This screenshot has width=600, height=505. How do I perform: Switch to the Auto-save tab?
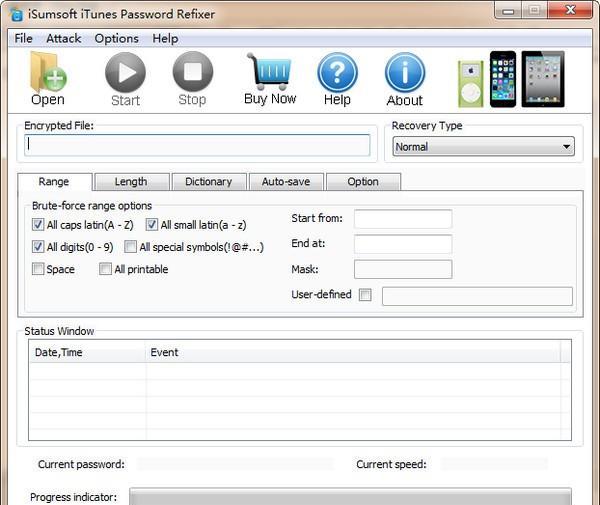tap(286, 182)
